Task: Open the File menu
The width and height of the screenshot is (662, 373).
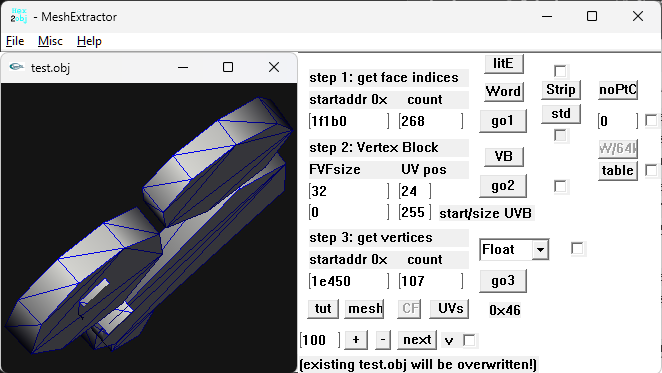Action: (x=15, y=41)
